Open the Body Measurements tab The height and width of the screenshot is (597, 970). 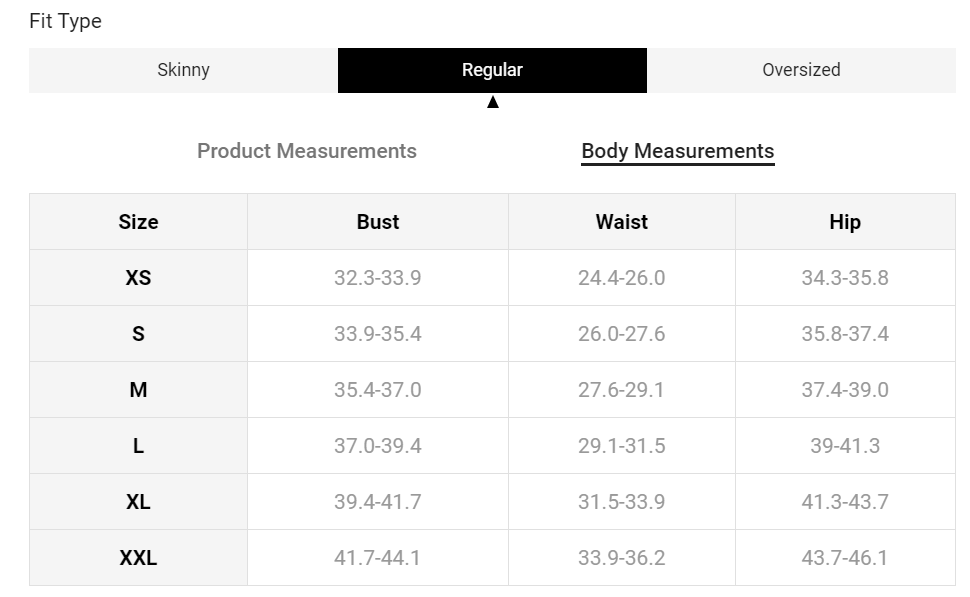(x=677, y=151)
